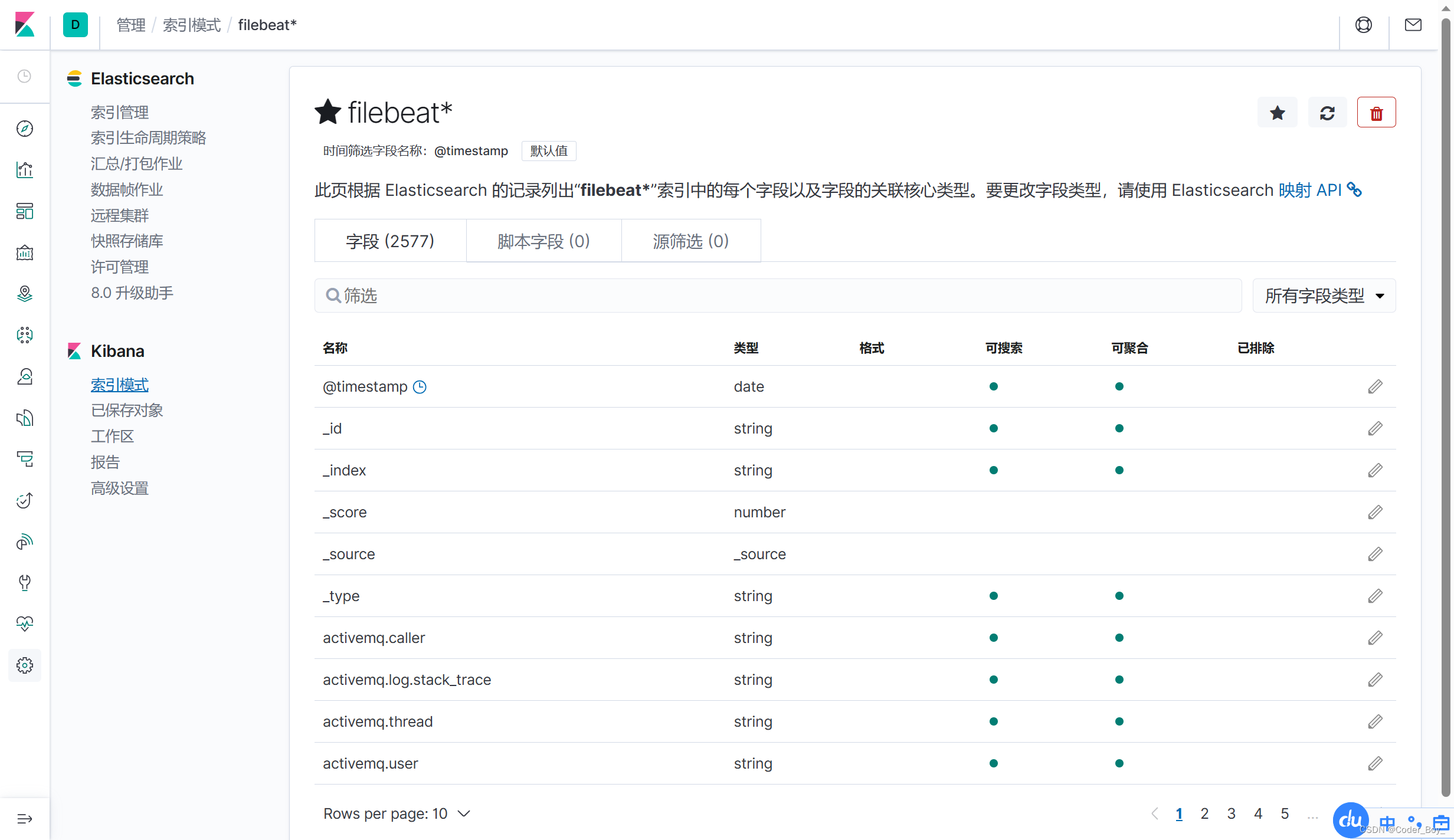This screenshot has height=840, width=1454.
Task: Click the green searchable dot for _id field
Action: click(x=993, y=428)
